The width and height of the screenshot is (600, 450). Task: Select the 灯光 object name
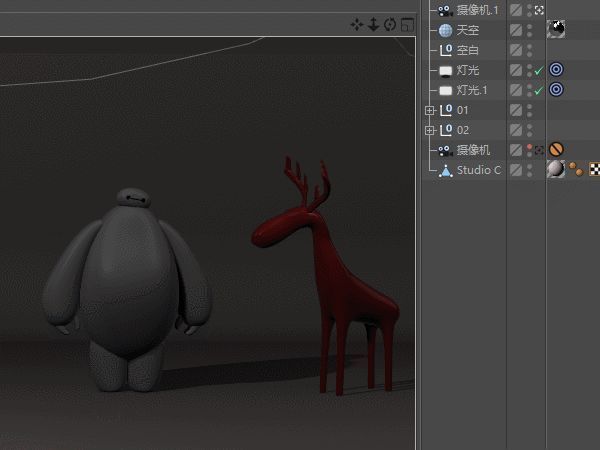pos(468,70)
